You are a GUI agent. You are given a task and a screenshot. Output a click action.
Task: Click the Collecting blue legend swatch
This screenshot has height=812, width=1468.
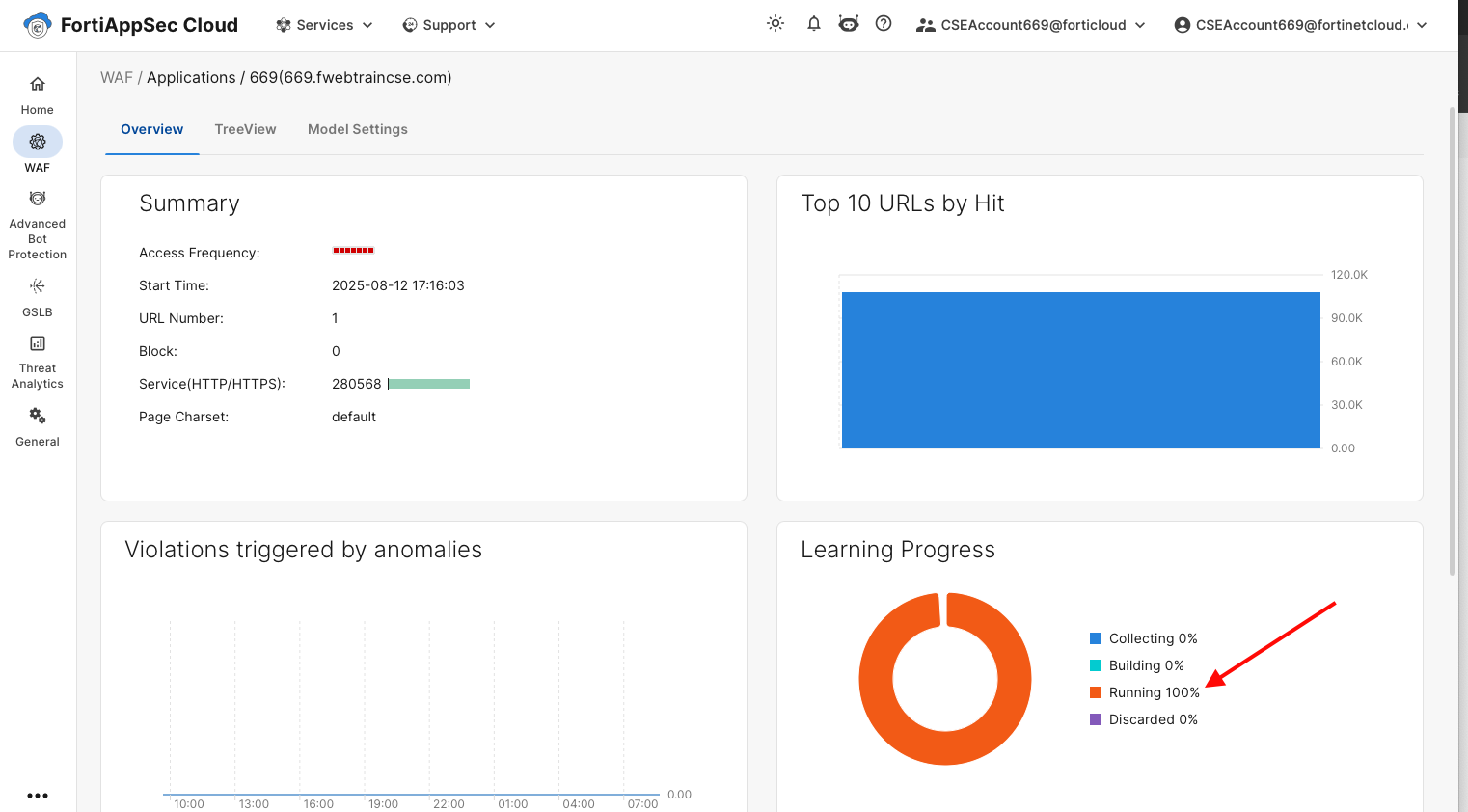[x=1096, y=638]
